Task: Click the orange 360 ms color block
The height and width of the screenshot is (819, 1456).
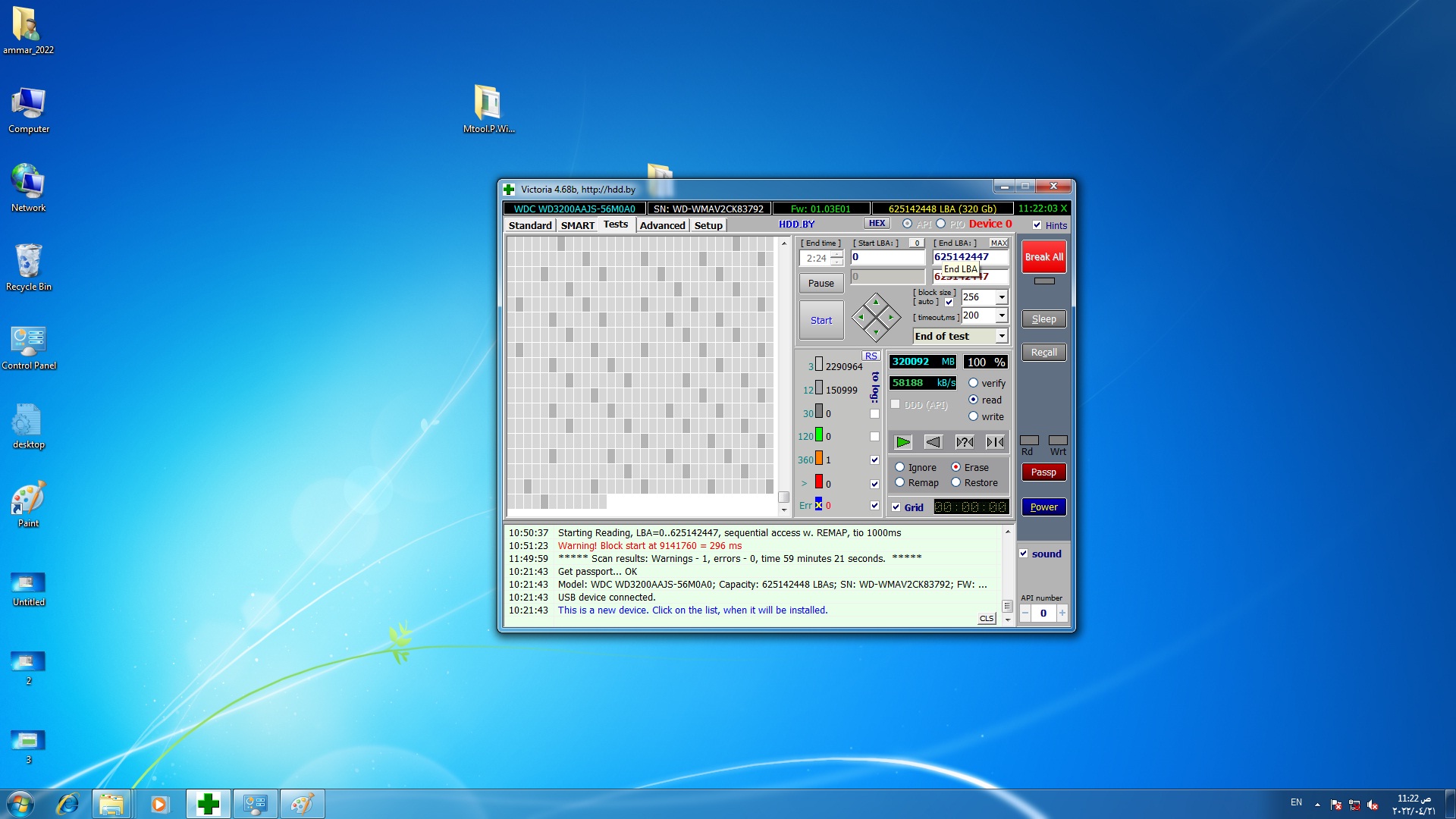Action: (x=819, y=458)
